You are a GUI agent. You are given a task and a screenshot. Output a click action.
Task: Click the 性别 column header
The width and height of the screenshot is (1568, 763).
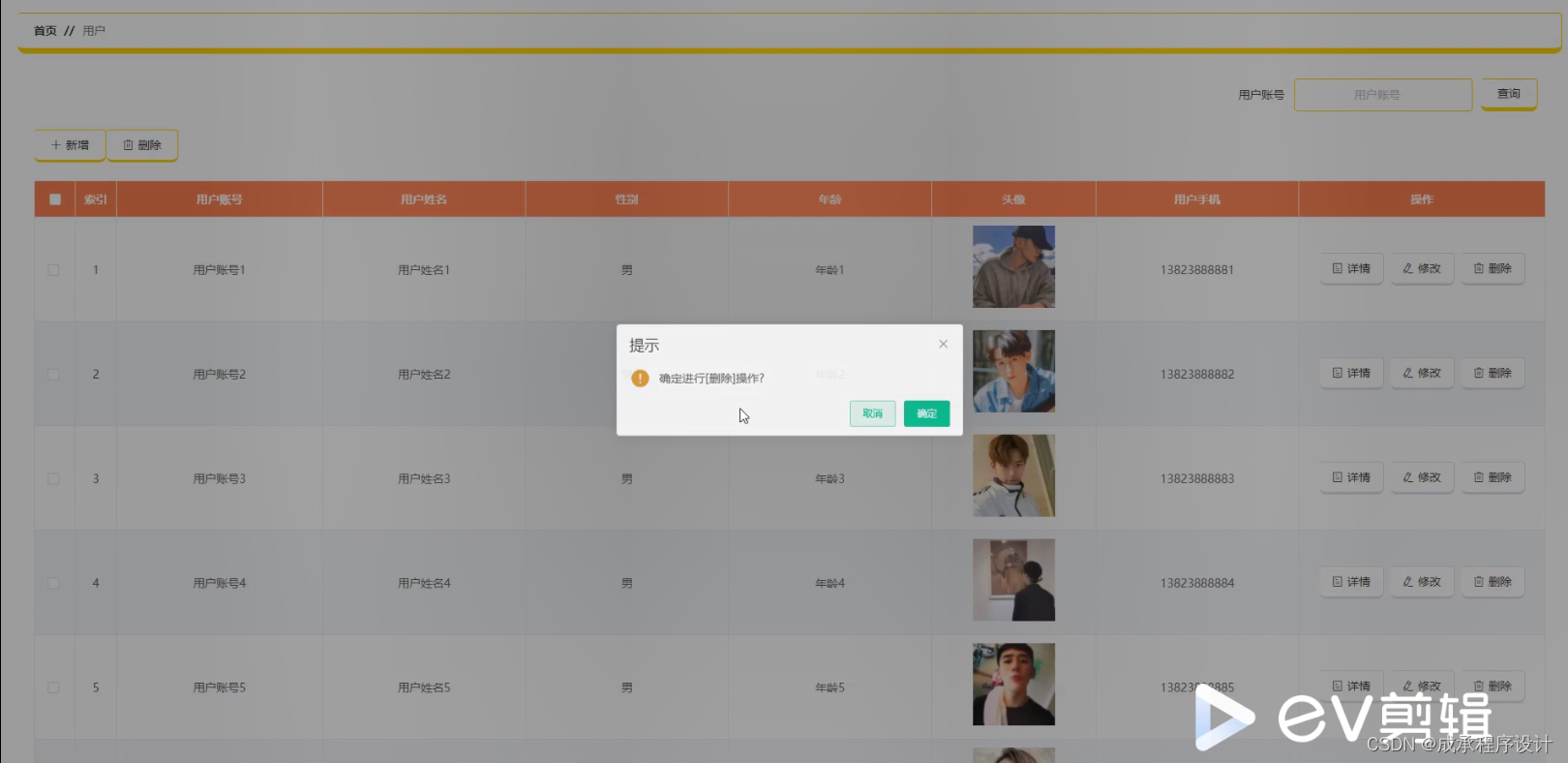(627, 199)
